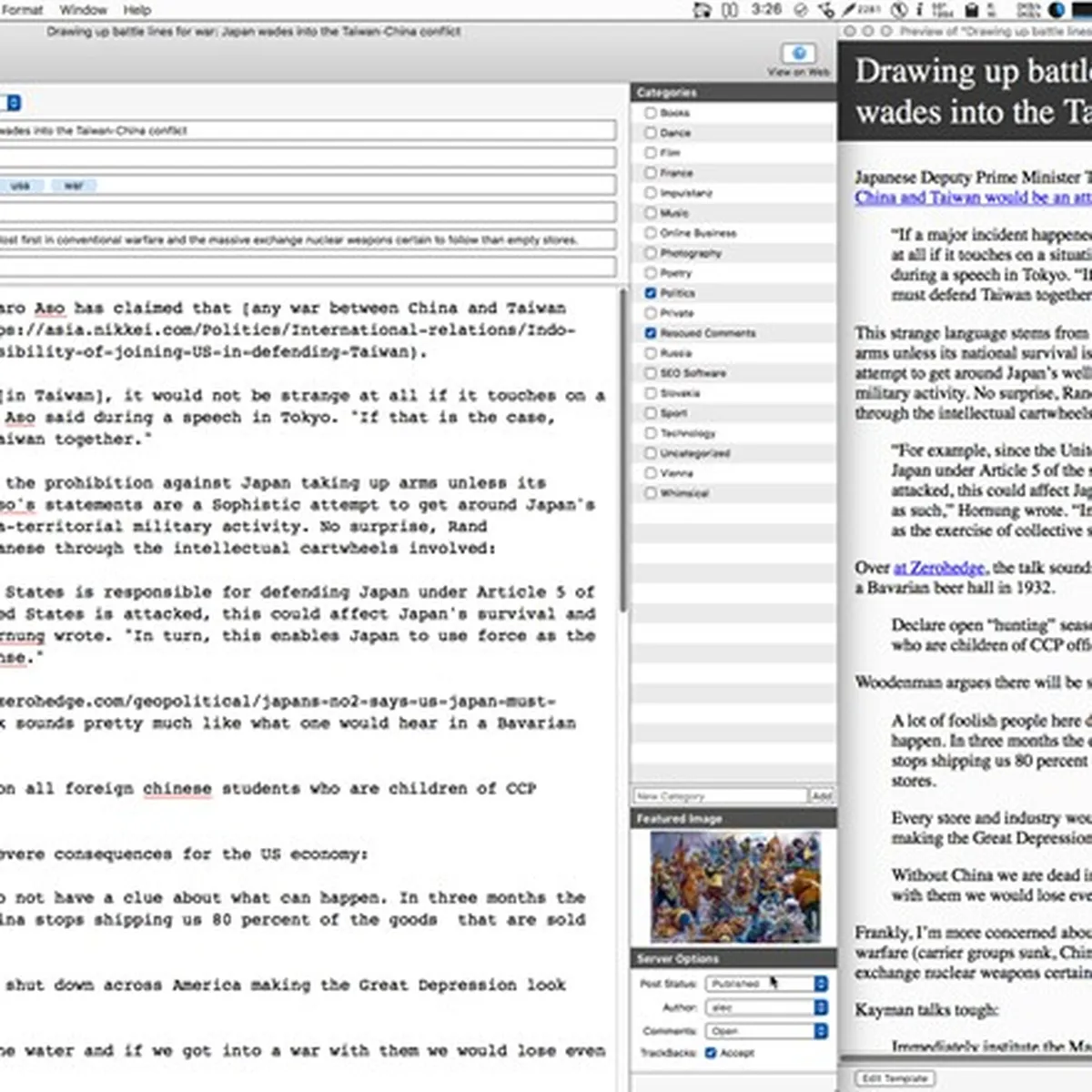Click the excerpt text field

[x=308, y=239]
